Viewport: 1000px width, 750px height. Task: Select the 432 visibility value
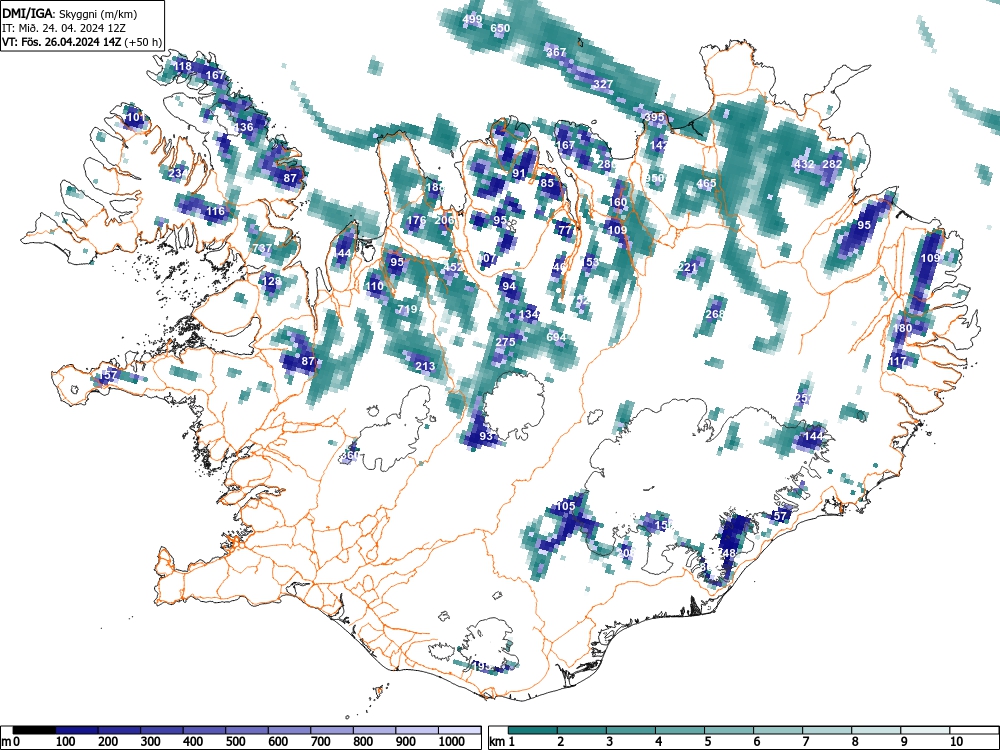(804, 164)
